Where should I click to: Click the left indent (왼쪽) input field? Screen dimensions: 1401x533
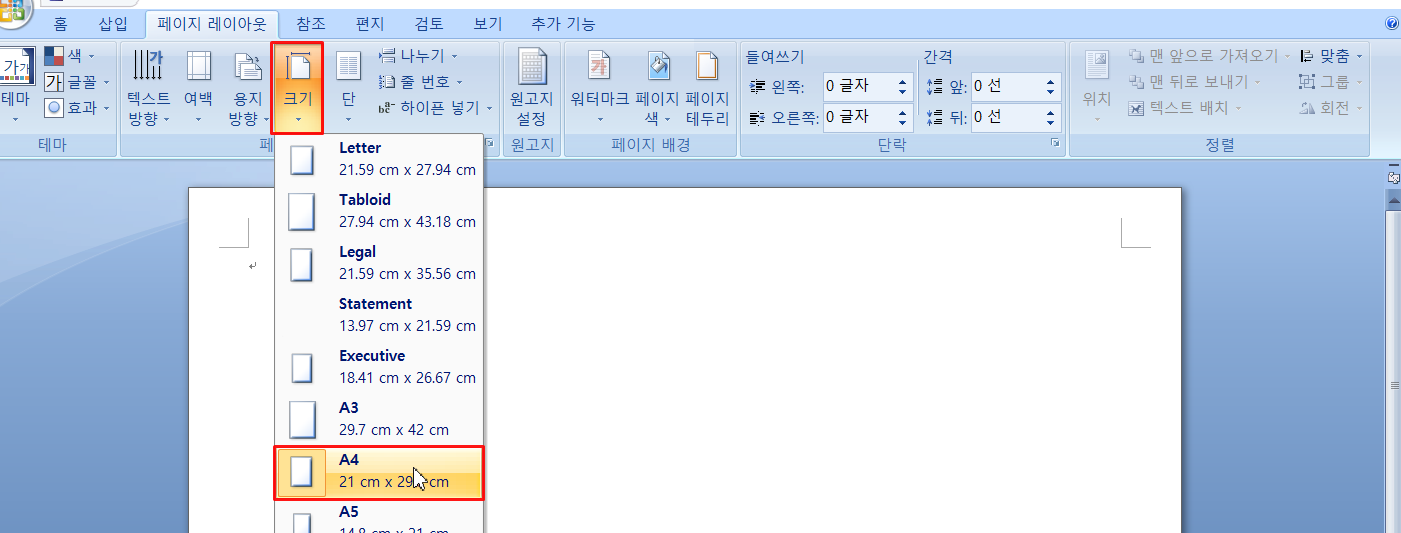[x=858, y=87]
